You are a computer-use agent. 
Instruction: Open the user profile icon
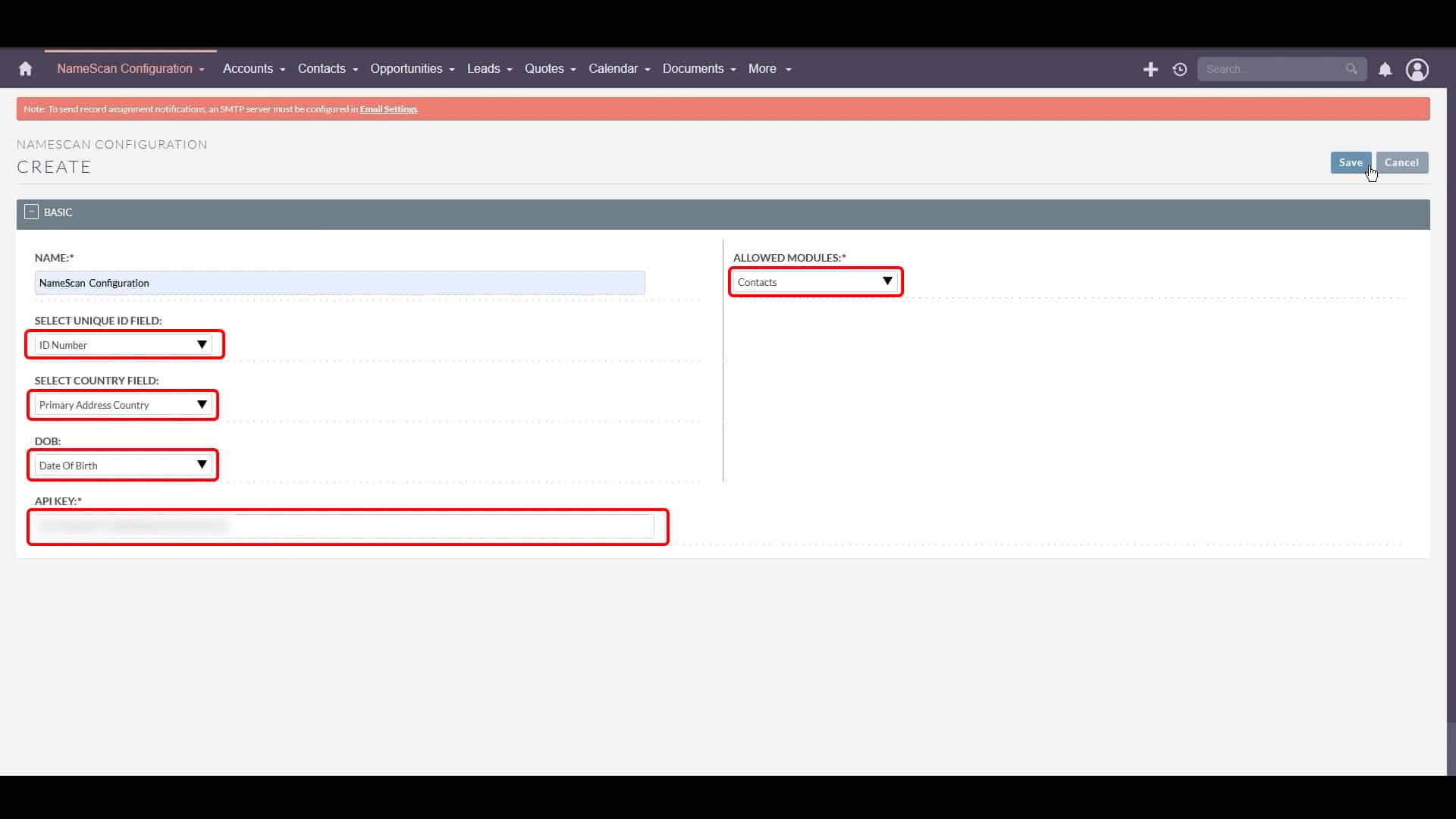[x=1417, y=70]
